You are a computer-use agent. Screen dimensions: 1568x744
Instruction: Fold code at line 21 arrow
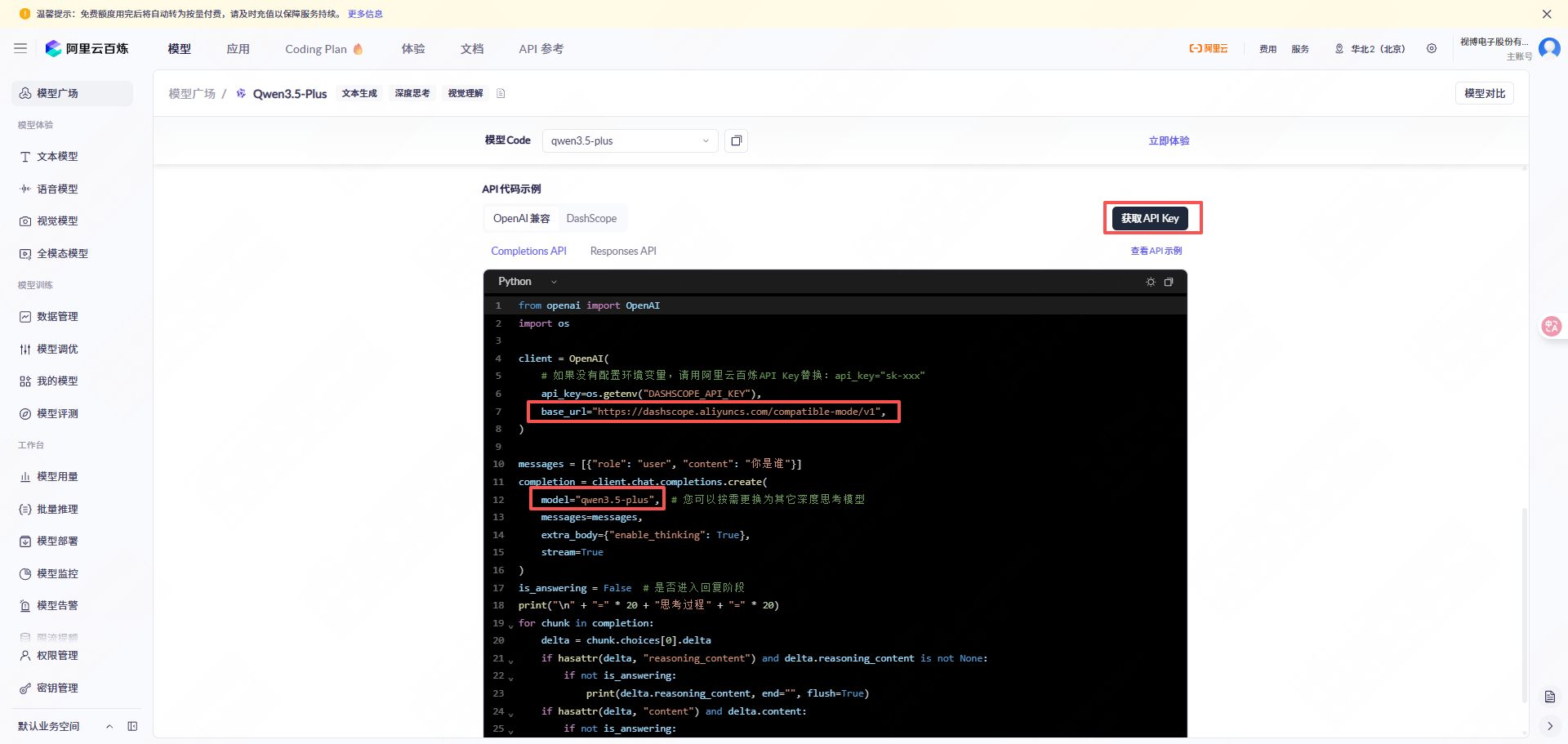click(511, 661)
